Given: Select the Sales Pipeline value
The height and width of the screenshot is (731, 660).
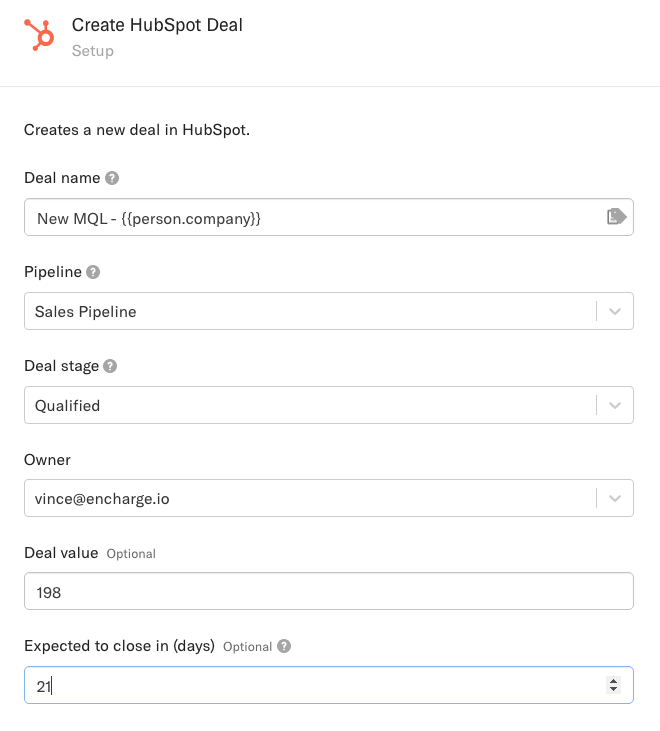Looking at the screenshot, I should (x=86, y=312).
